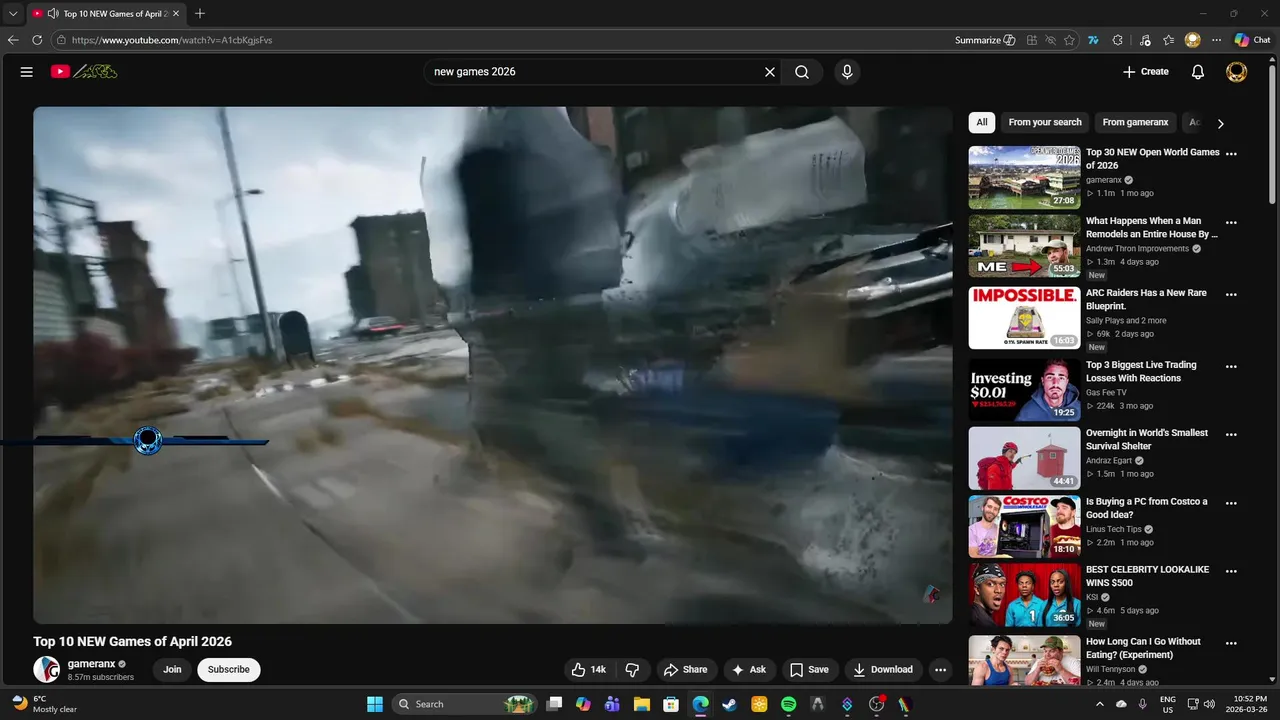Viewport: 1280px width, 720px height.
Task: Open options for Top 3 Biggest Live Trading Losses
Action: click(x=1231, y=366)
